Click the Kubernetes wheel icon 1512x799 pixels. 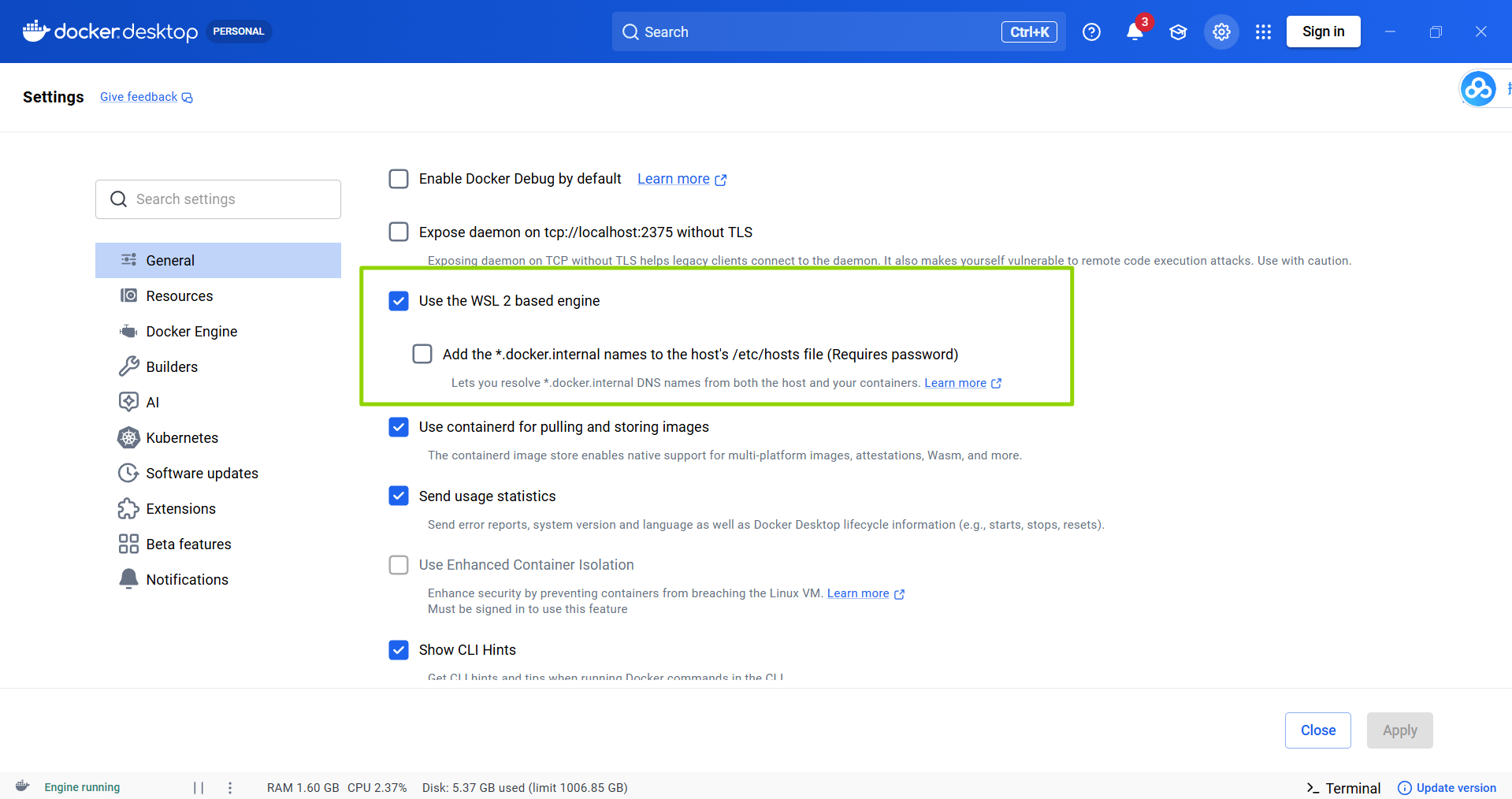[x=128, y=437]
